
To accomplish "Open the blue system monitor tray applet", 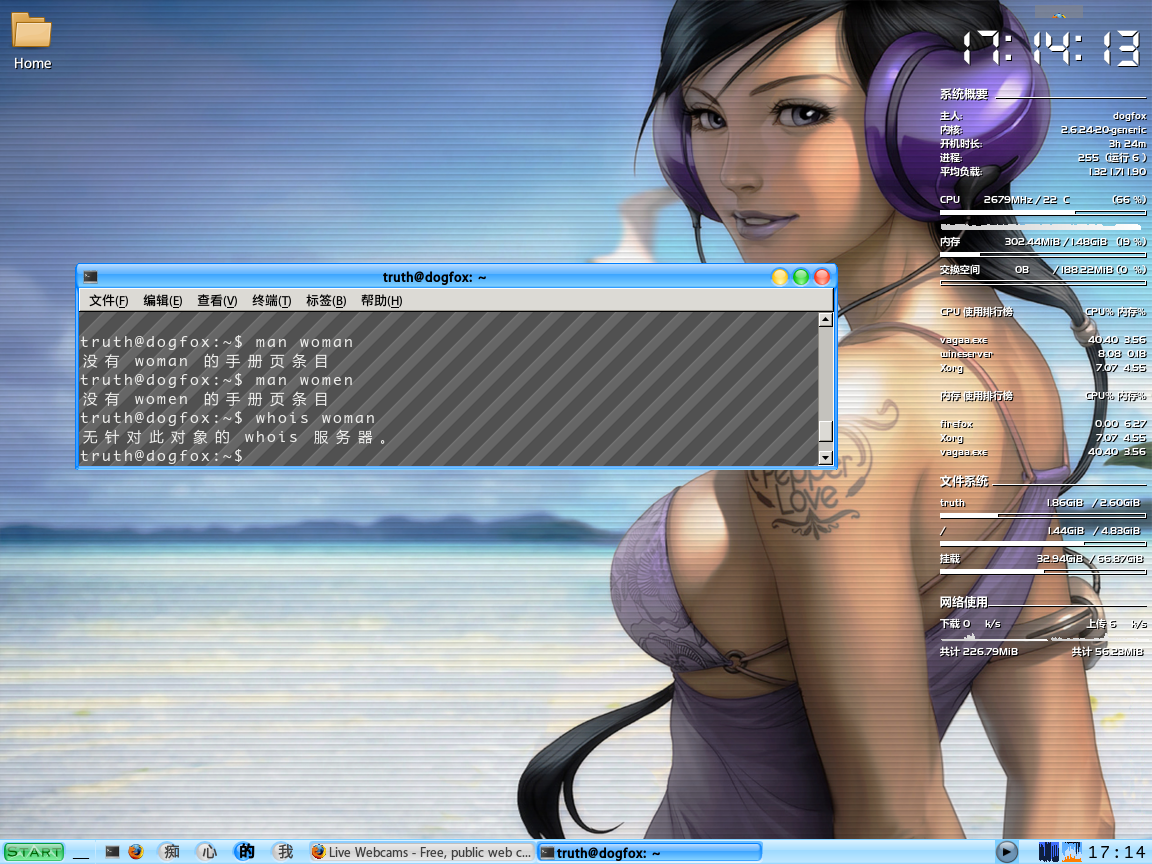I will [x=1048, y=852].
